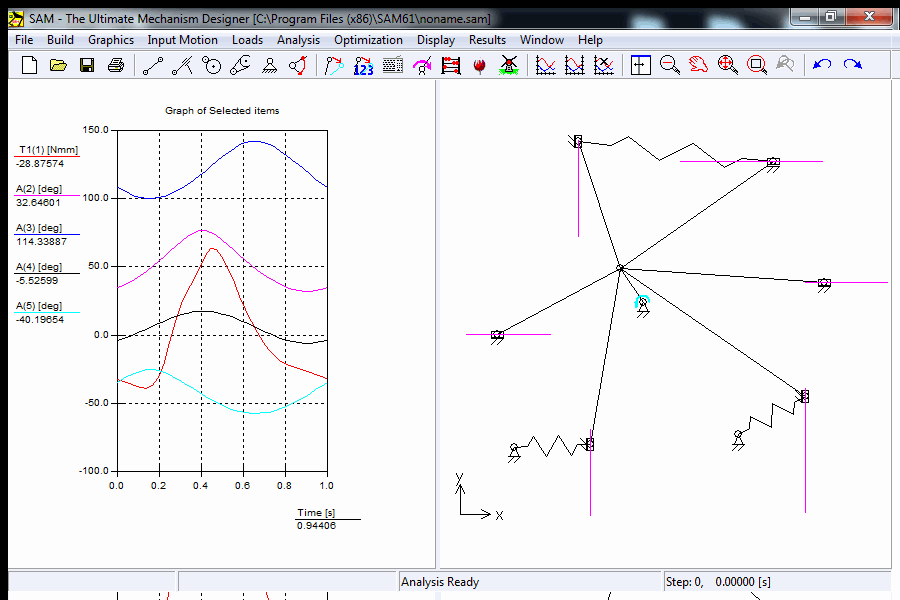Open the Optimization menu
This screenshot has height=600, width=900.
click(x=368, y=40)
